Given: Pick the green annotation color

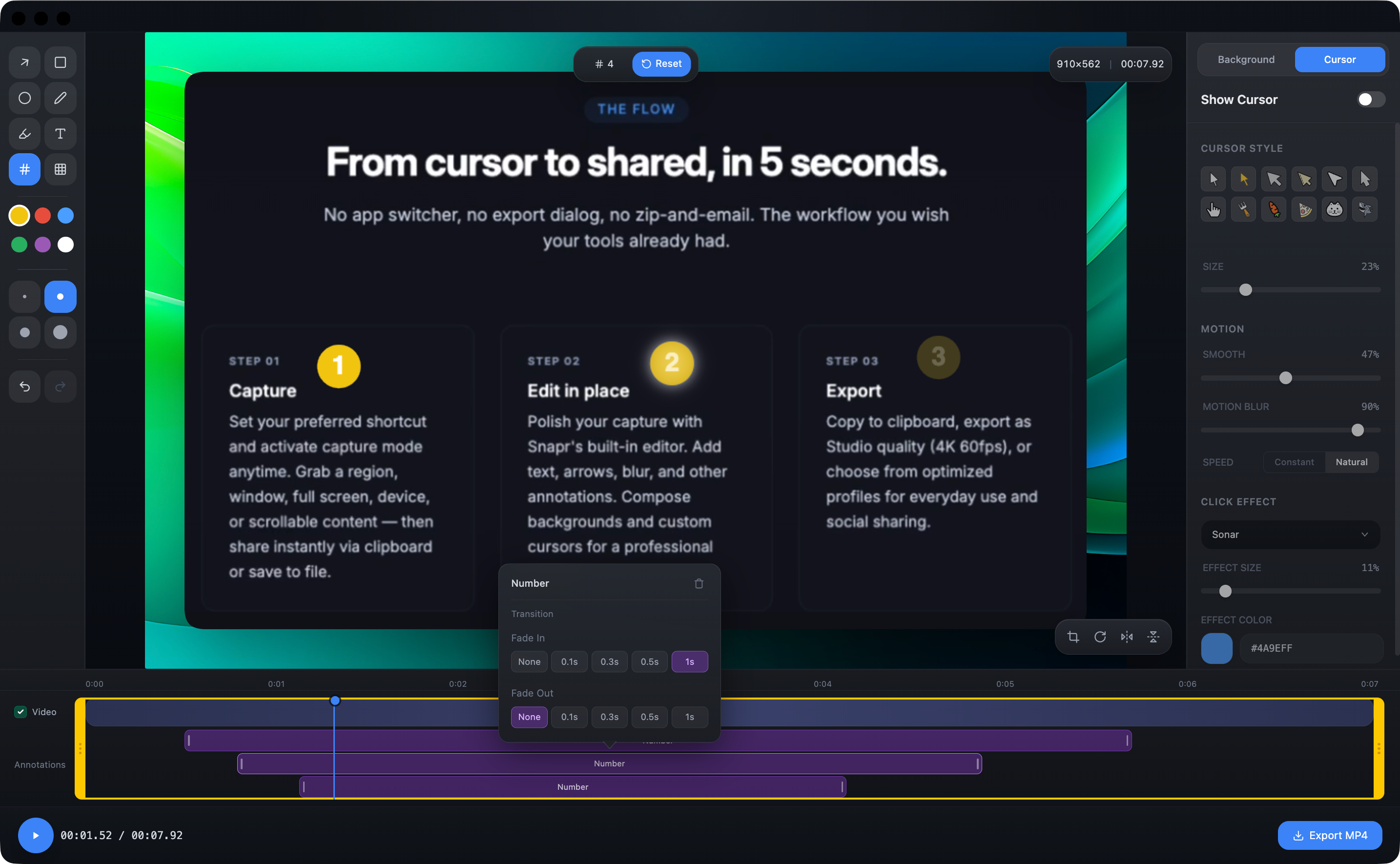Looking at the screenshot, I should click(x=20, y=245).
